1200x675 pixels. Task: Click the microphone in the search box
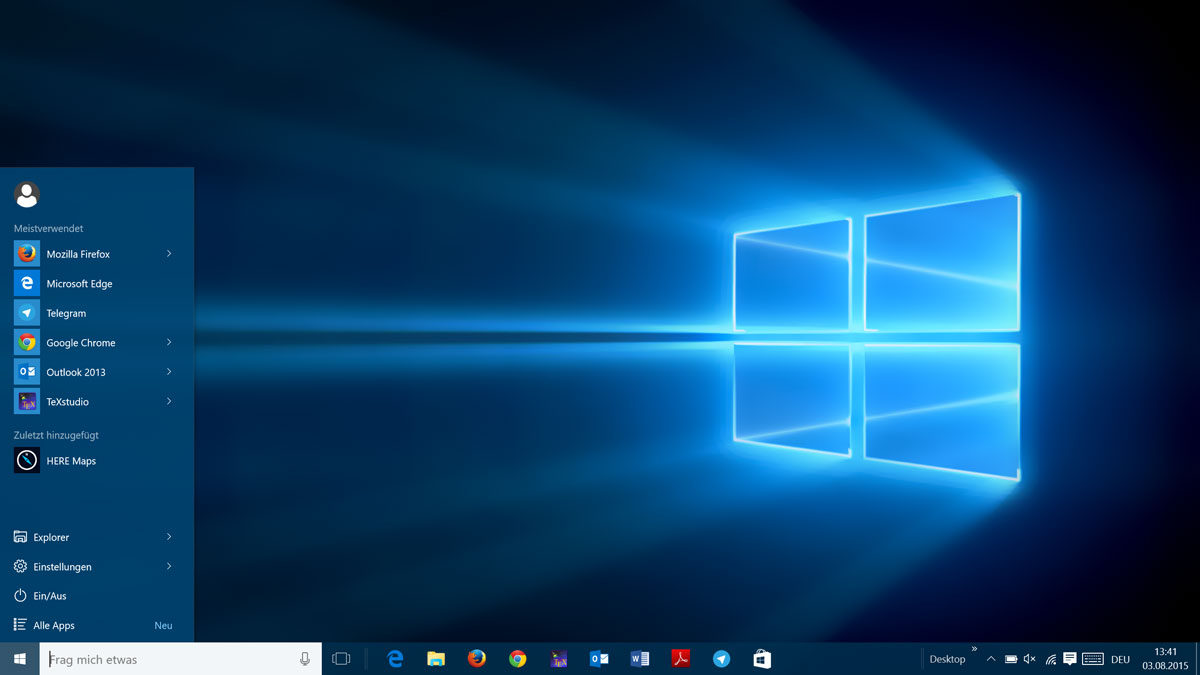pos(305,659)
